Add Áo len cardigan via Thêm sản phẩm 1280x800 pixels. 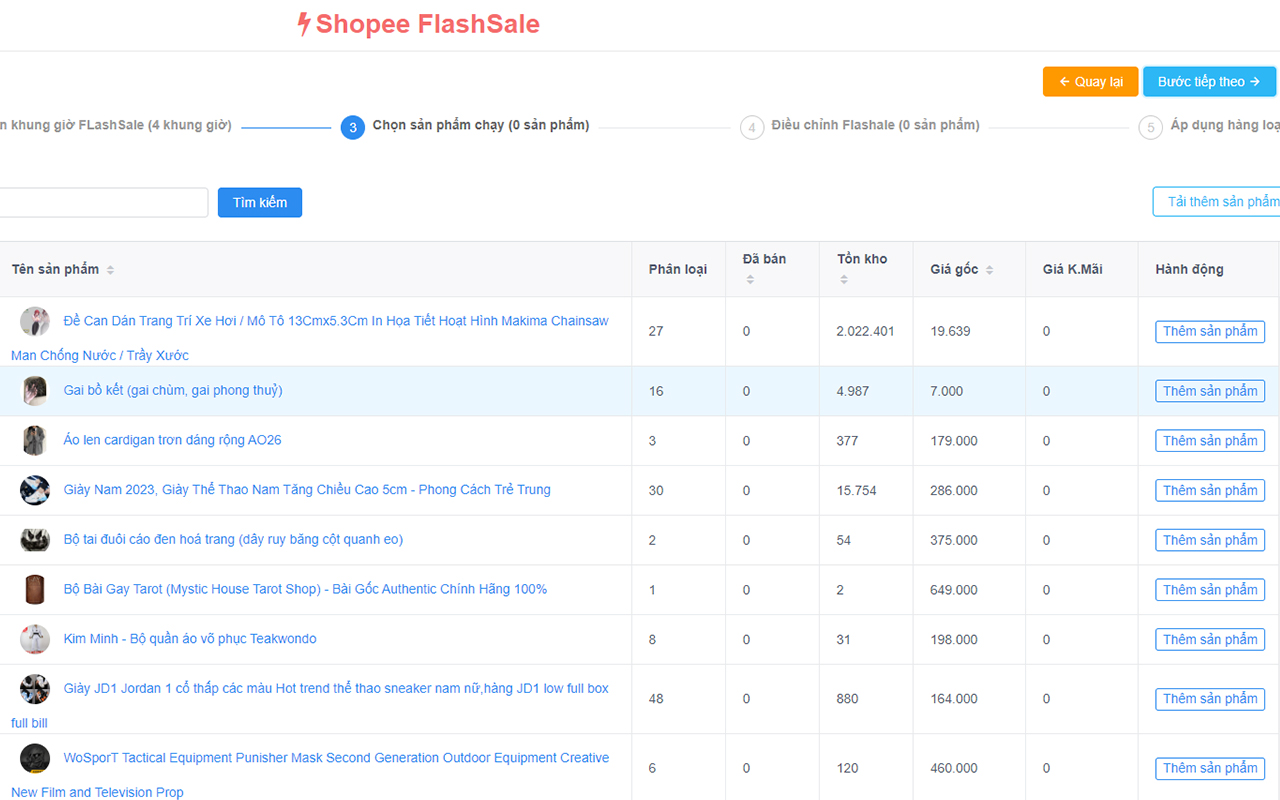tap(1210, 441)
